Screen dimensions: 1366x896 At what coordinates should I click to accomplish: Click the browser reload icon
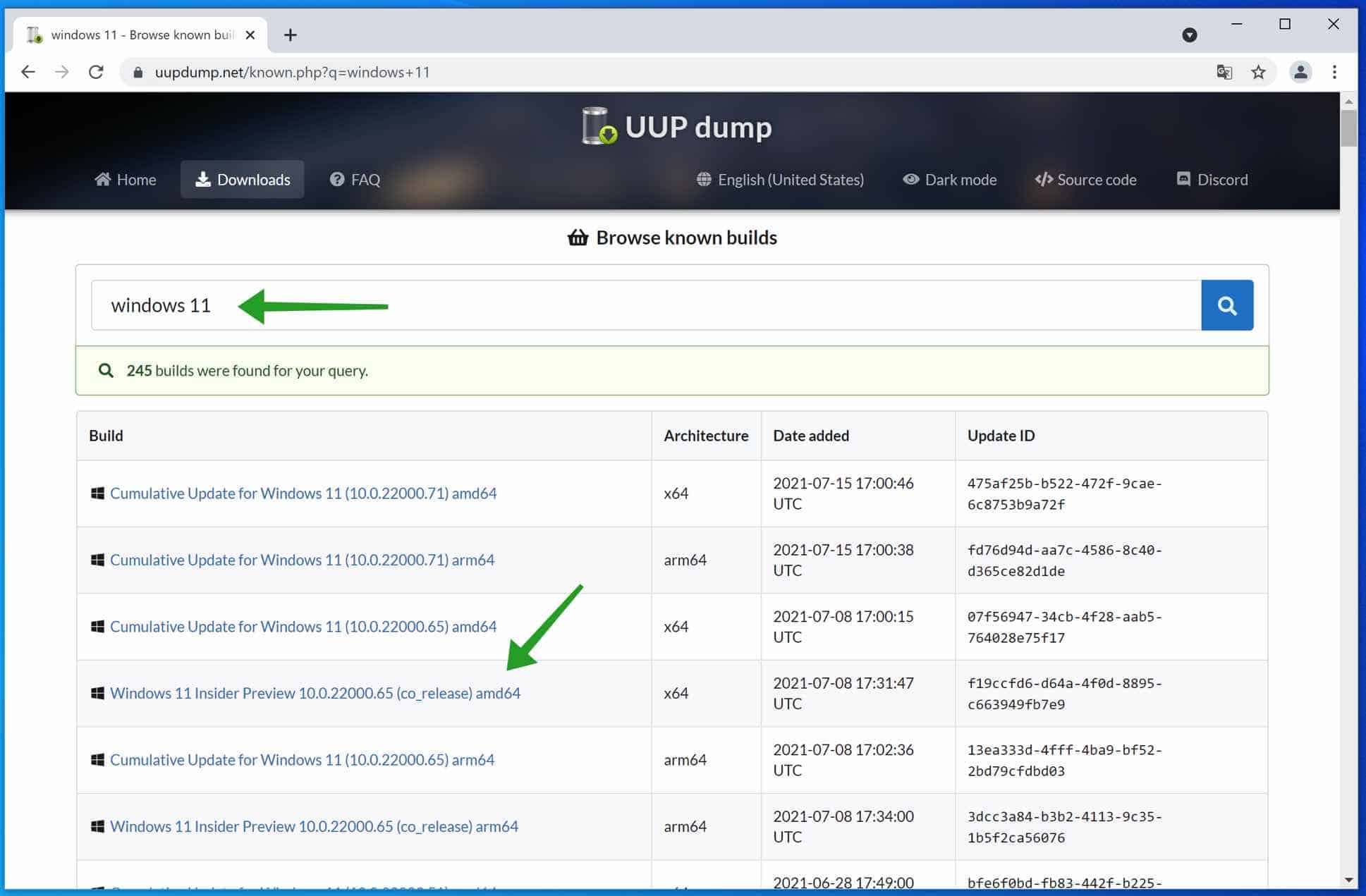(96, 72)
